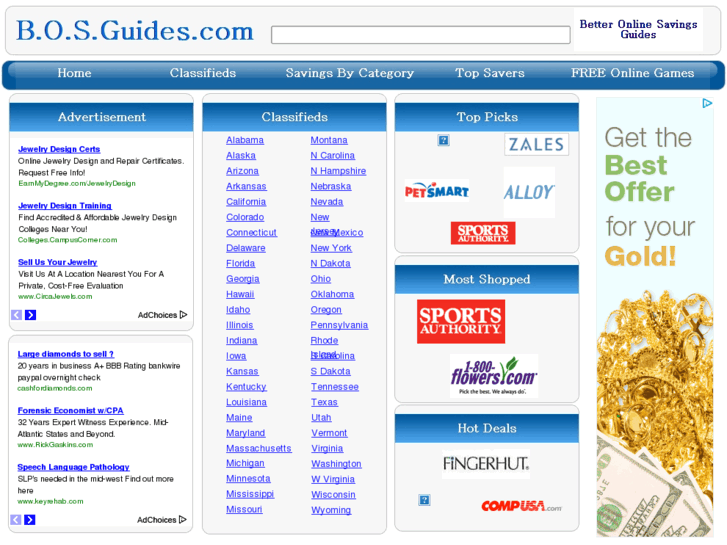727x545 pixels.
Task: Open Wisconsin classifieds link
Action: click(333, 494)
